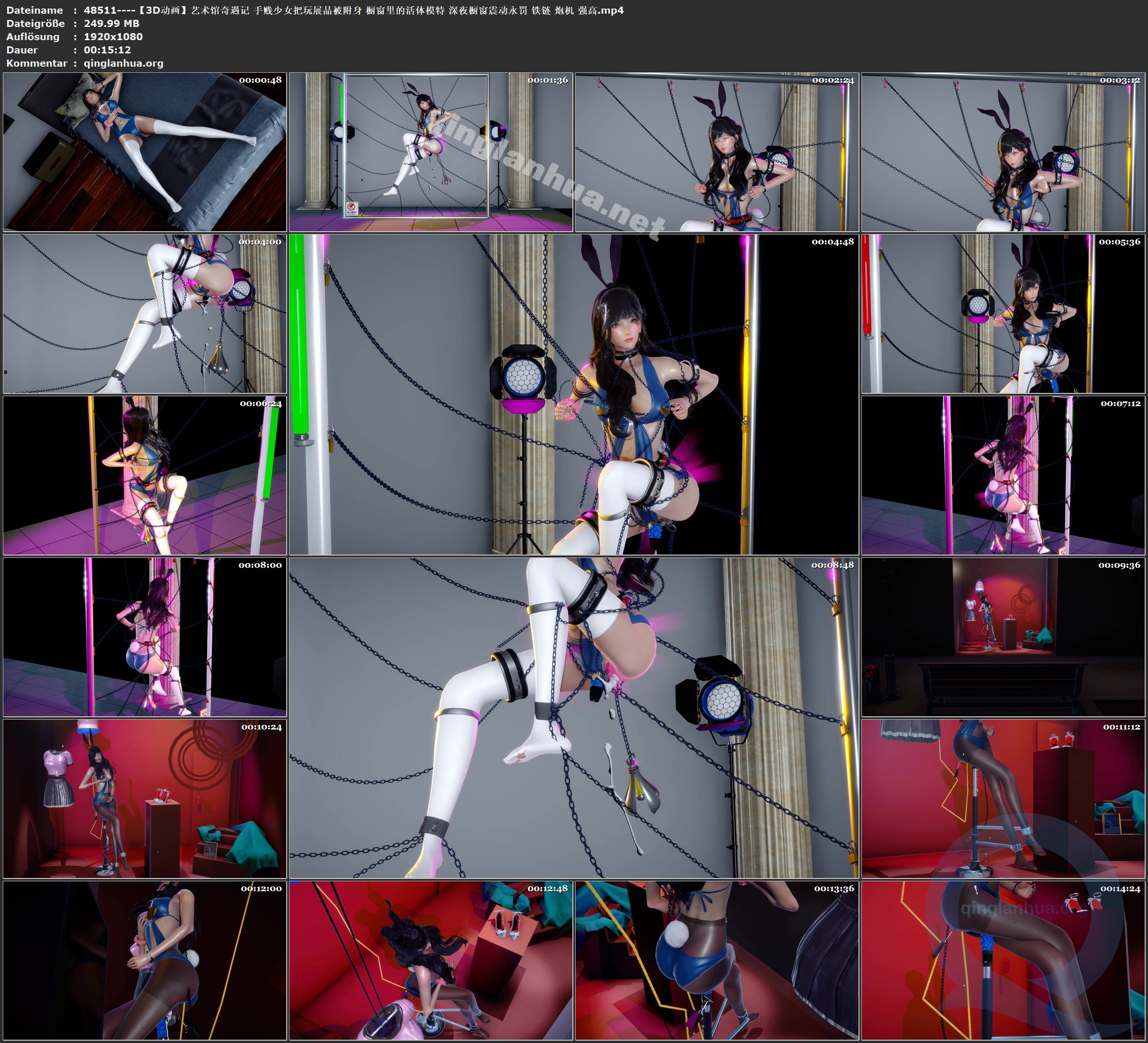Pick the thumbnail labeled 00:08:00
1148x1043 pixels.
tap(145, 637)
